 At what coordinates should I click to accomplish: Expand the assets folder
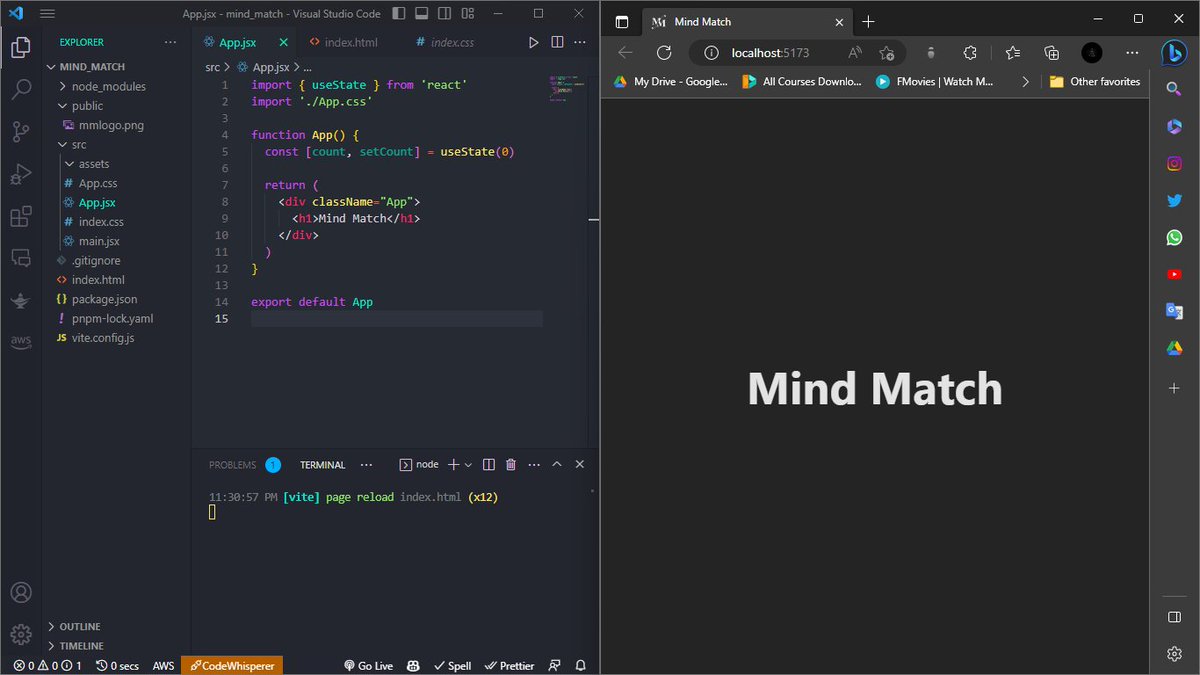pos(94,164)
